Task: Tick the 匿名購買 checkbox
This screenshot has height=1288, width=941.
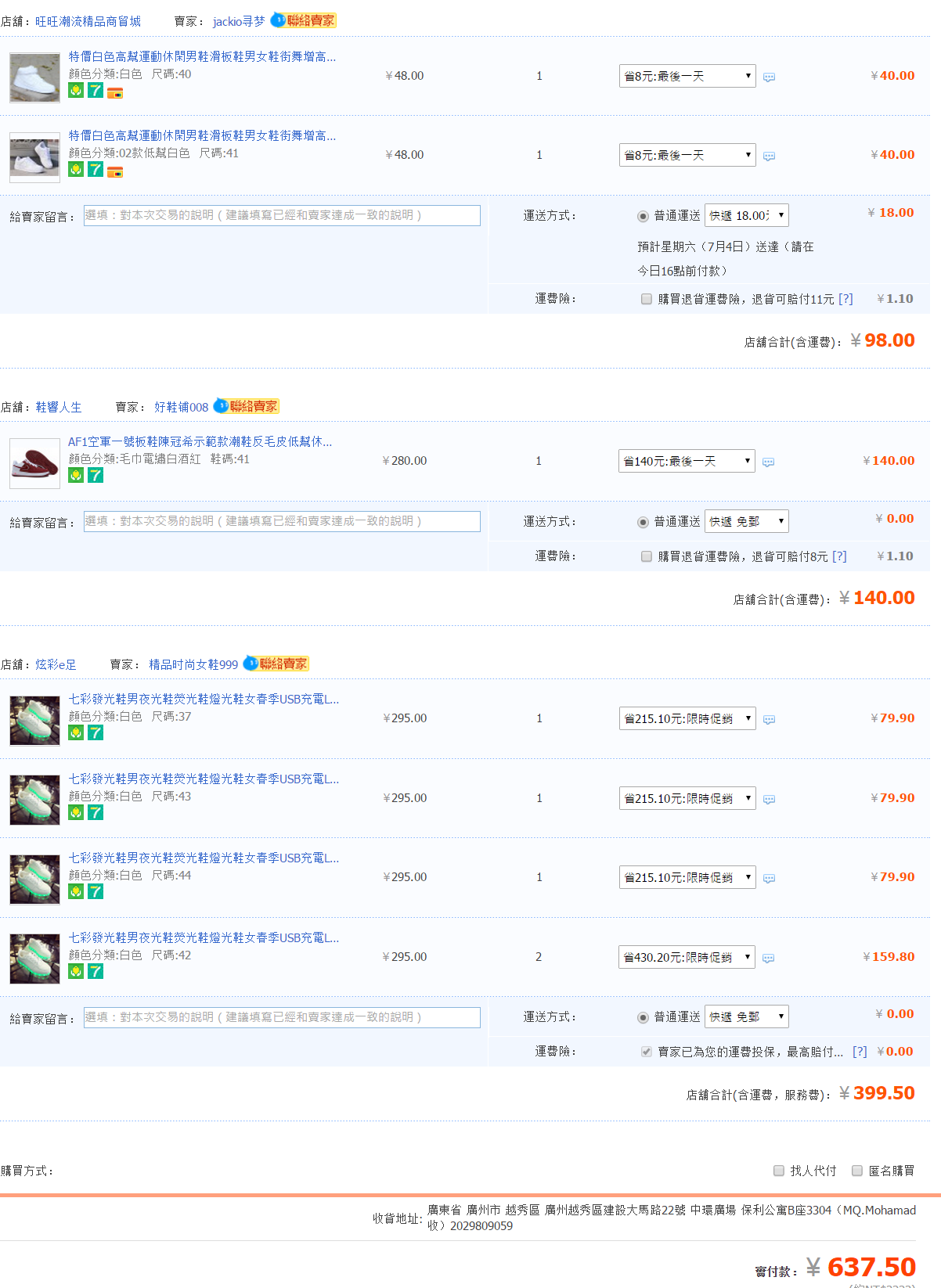Action: 857,1171
